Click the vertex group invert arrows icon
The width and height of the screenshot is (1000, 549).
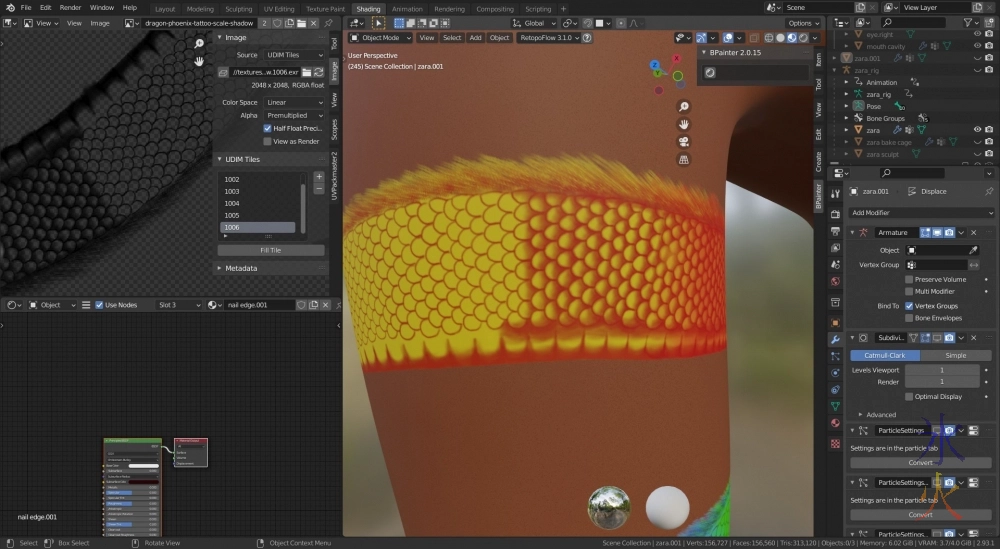pos(973,265)
